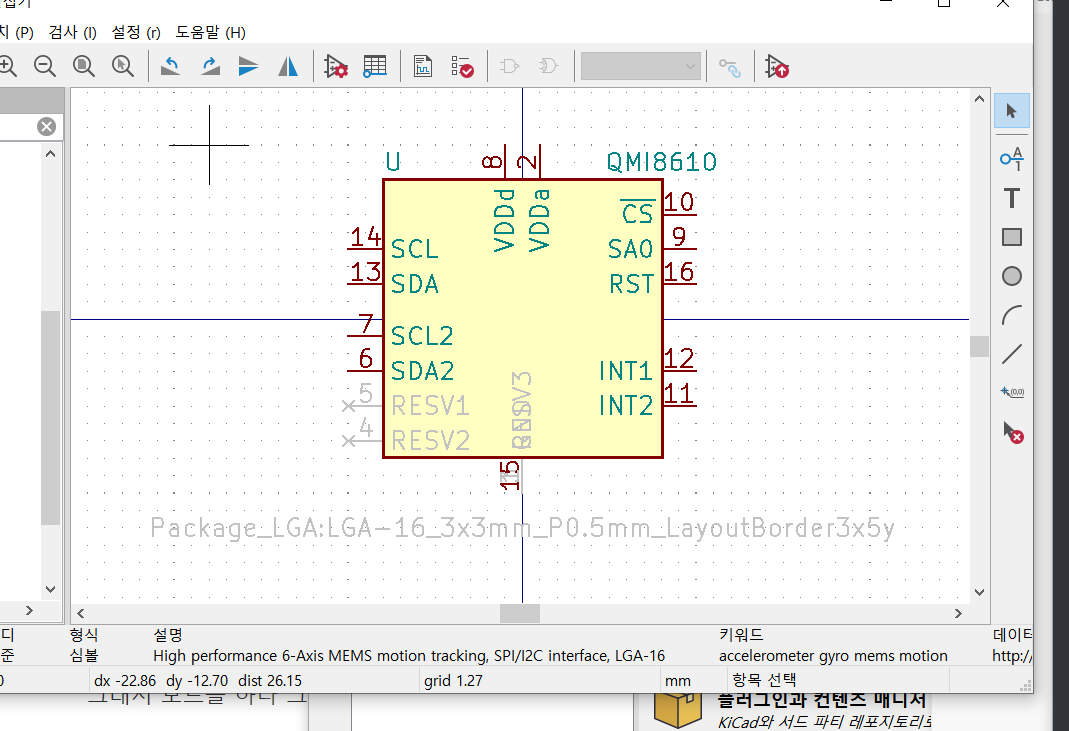This screenshot has width=1069, height=731.
Task: Switch to standard De Morgan body style
Action: coord(509,66)
